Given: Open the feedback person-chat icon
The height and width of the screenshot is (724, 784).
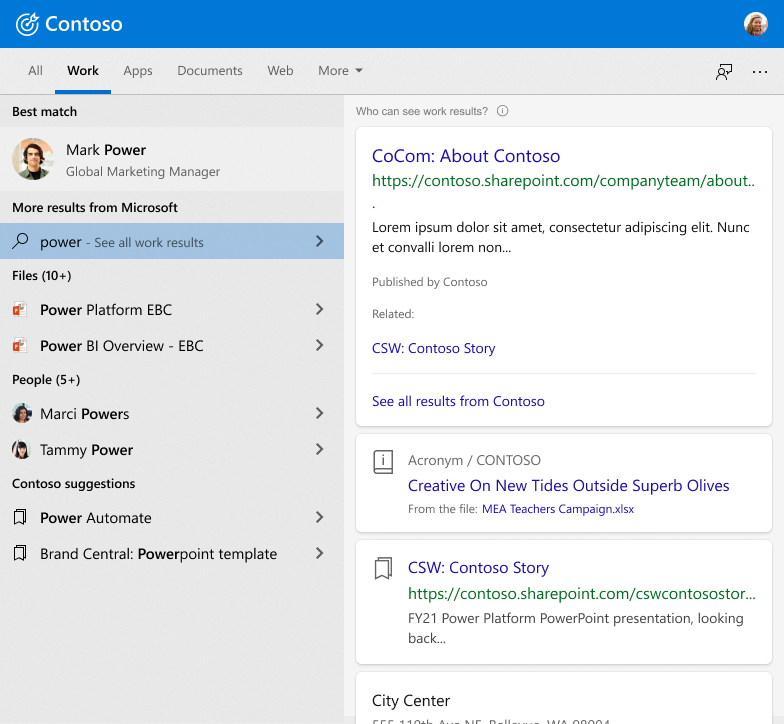Looking at the screenshot, I should pos(724,72).
